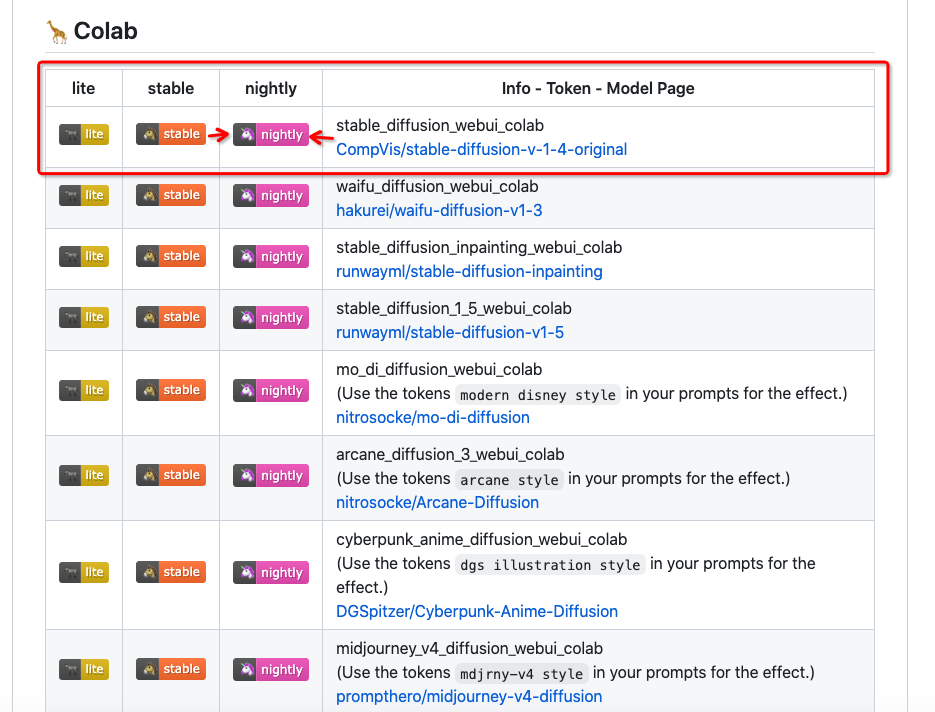This screenshot has width=935, height=712.
Task: Open stable badge for cyberpunk_anime_diffusion_webui_colab
Action: pyautogui.click(x=171, y=572)
